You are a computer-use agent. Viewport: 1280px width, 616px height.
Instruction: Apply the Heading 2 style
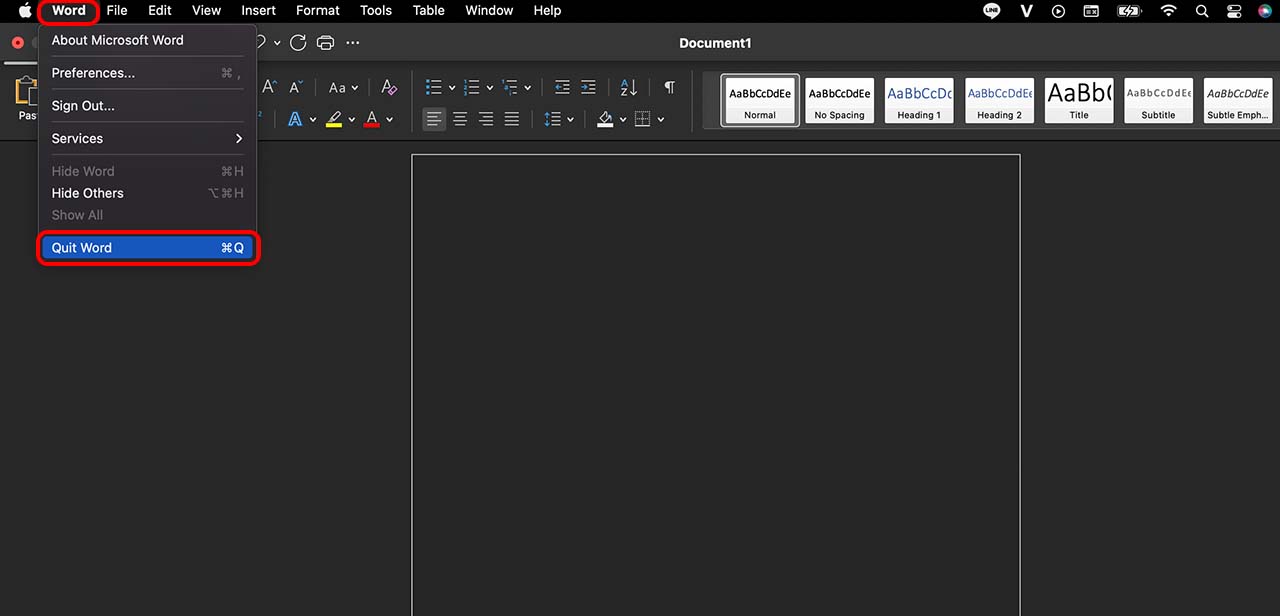coord(1000,101)
